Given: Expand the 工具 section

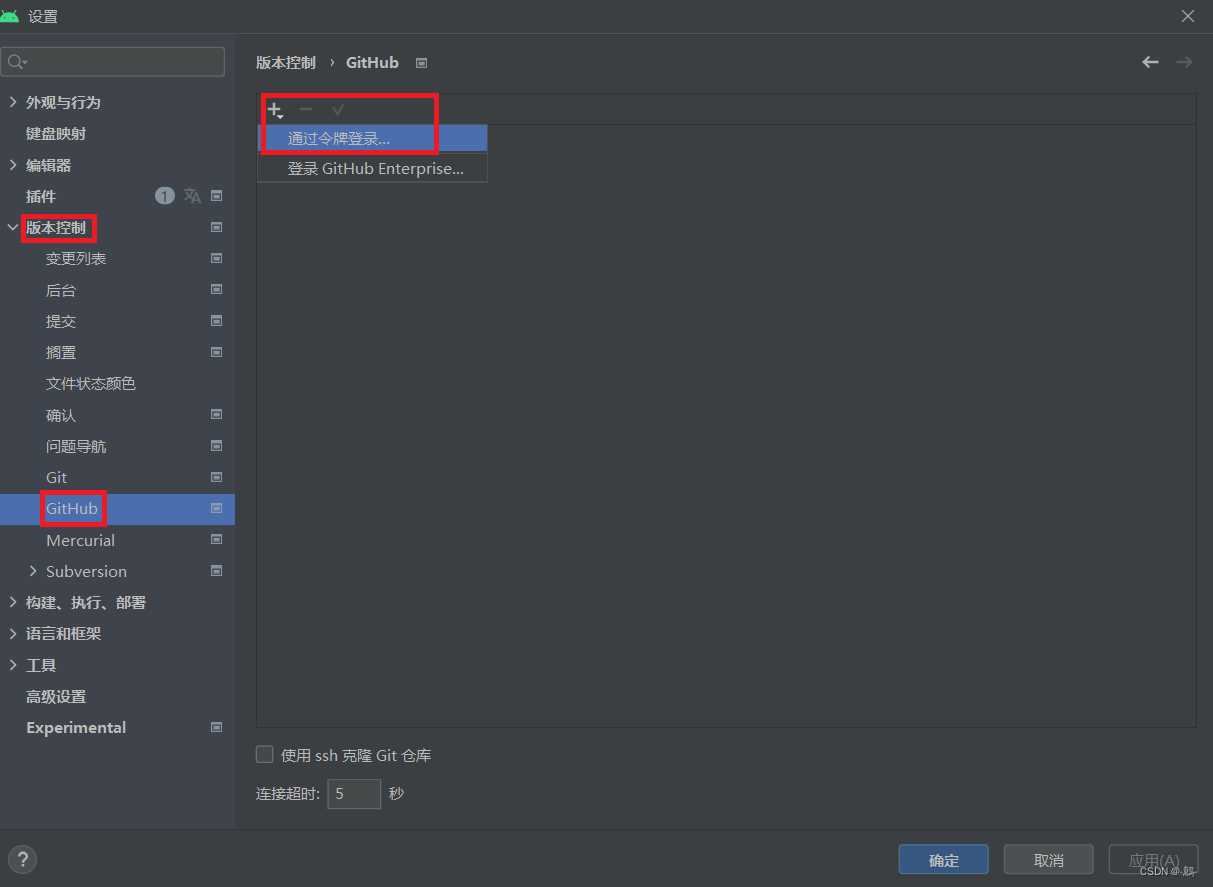Looking at the screenshot, I should (x=13, y=665).
